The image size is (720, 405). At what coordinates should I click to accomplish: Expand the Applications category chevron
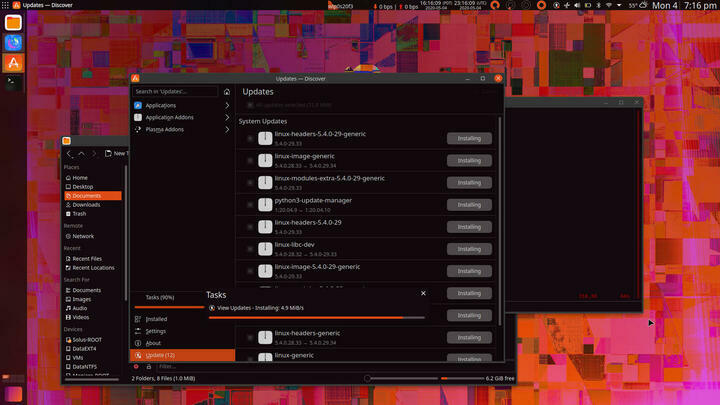[227, 105]
